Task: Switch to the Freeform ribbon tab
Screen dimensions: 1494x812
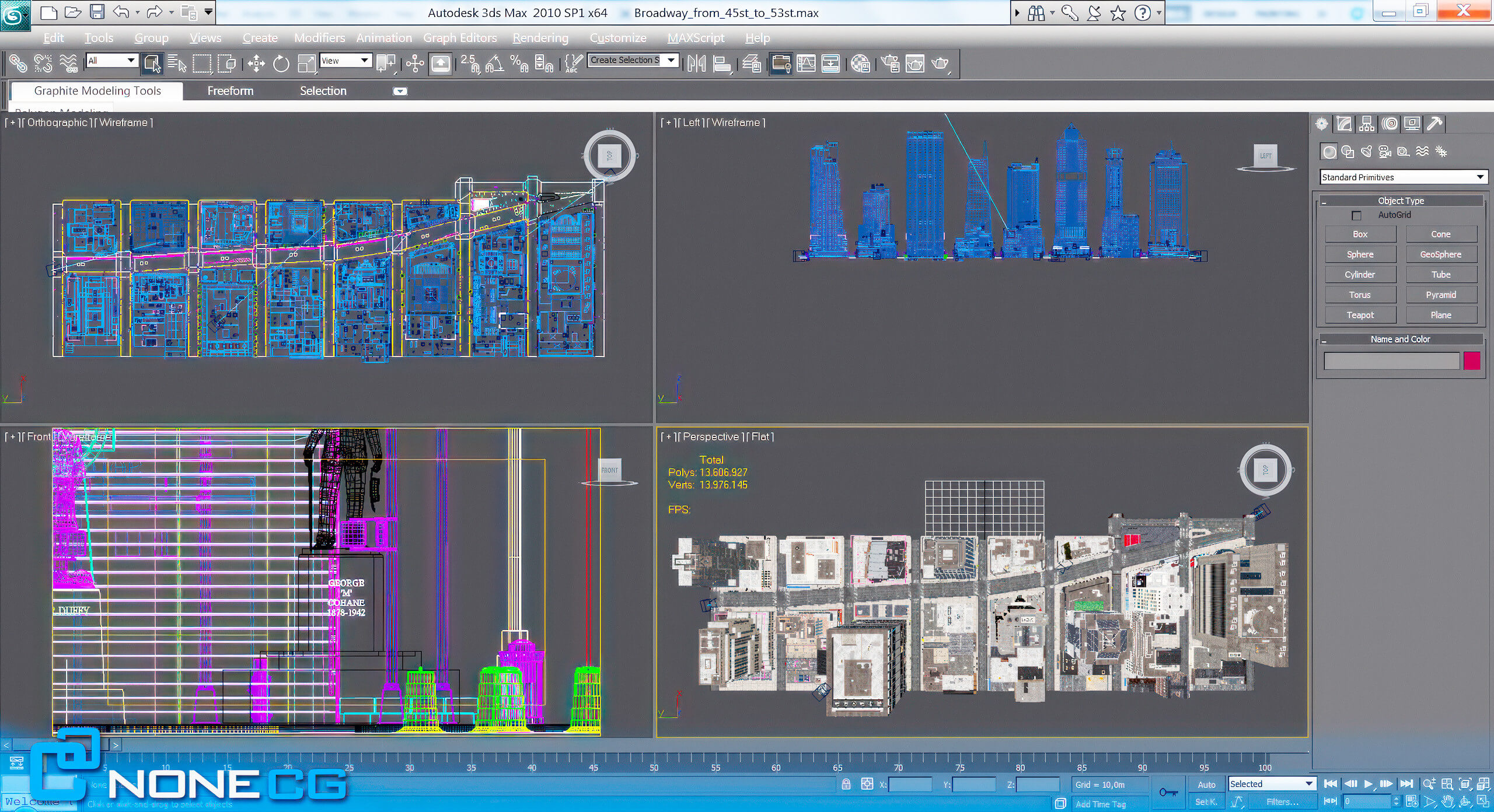Action: coord(230,91)
